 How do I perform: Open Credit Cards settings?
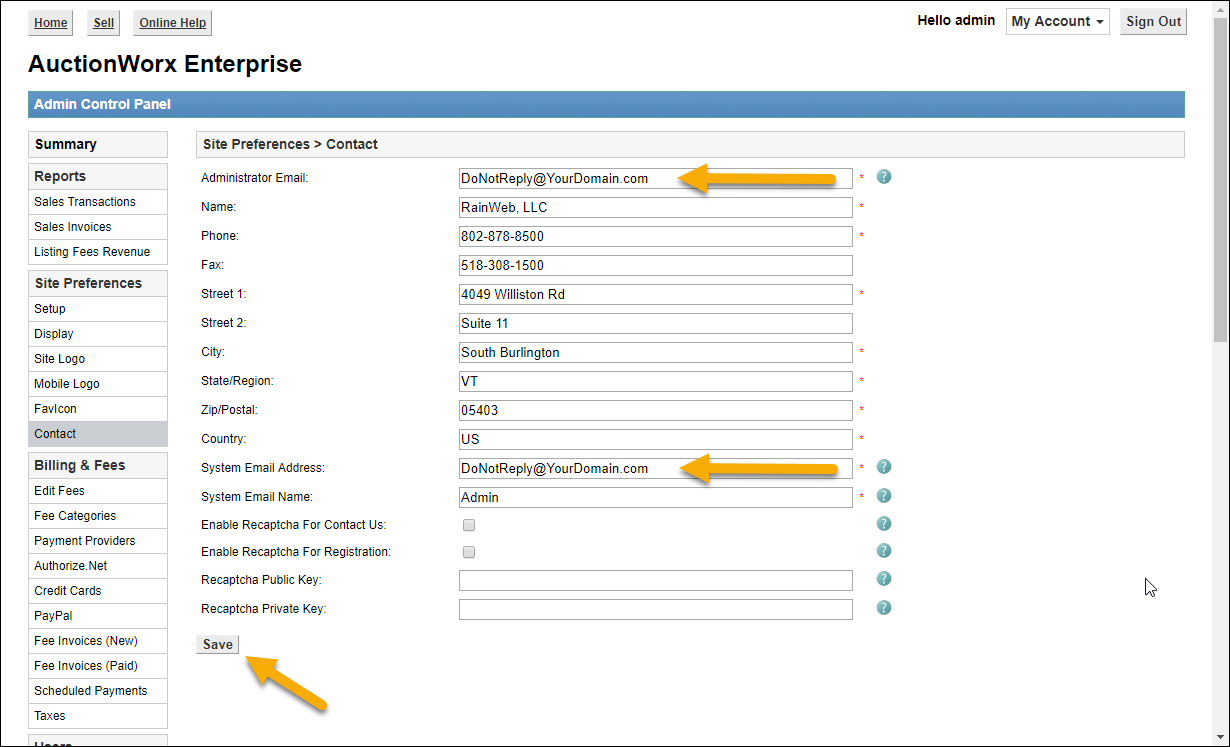(98, 591)
